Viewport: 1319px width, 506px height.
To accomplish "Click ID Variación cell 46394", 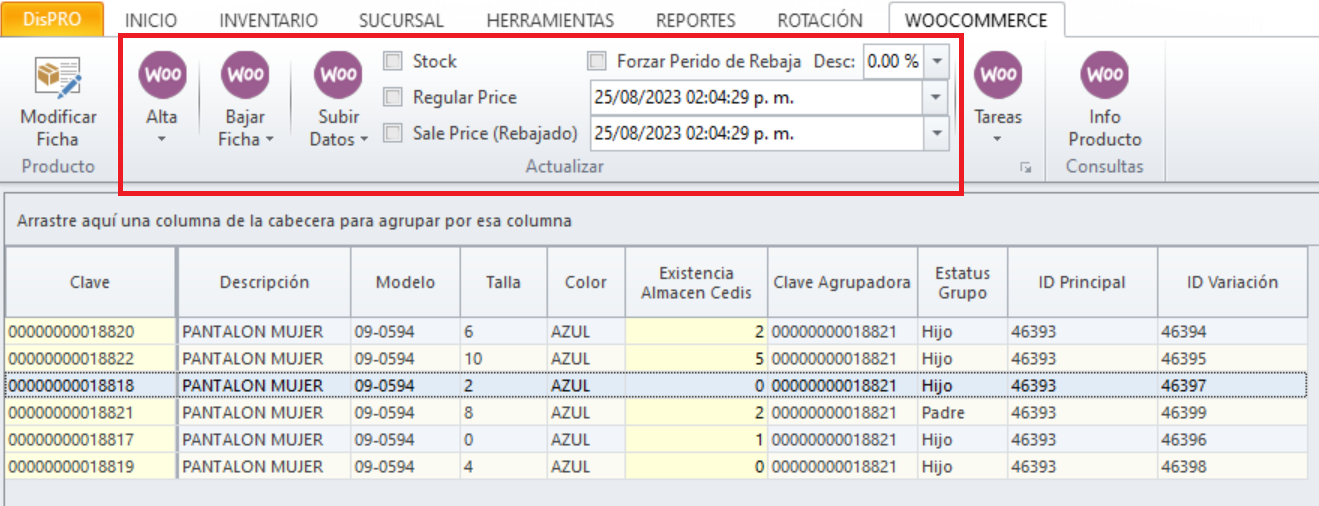I will coord(1232,331).
